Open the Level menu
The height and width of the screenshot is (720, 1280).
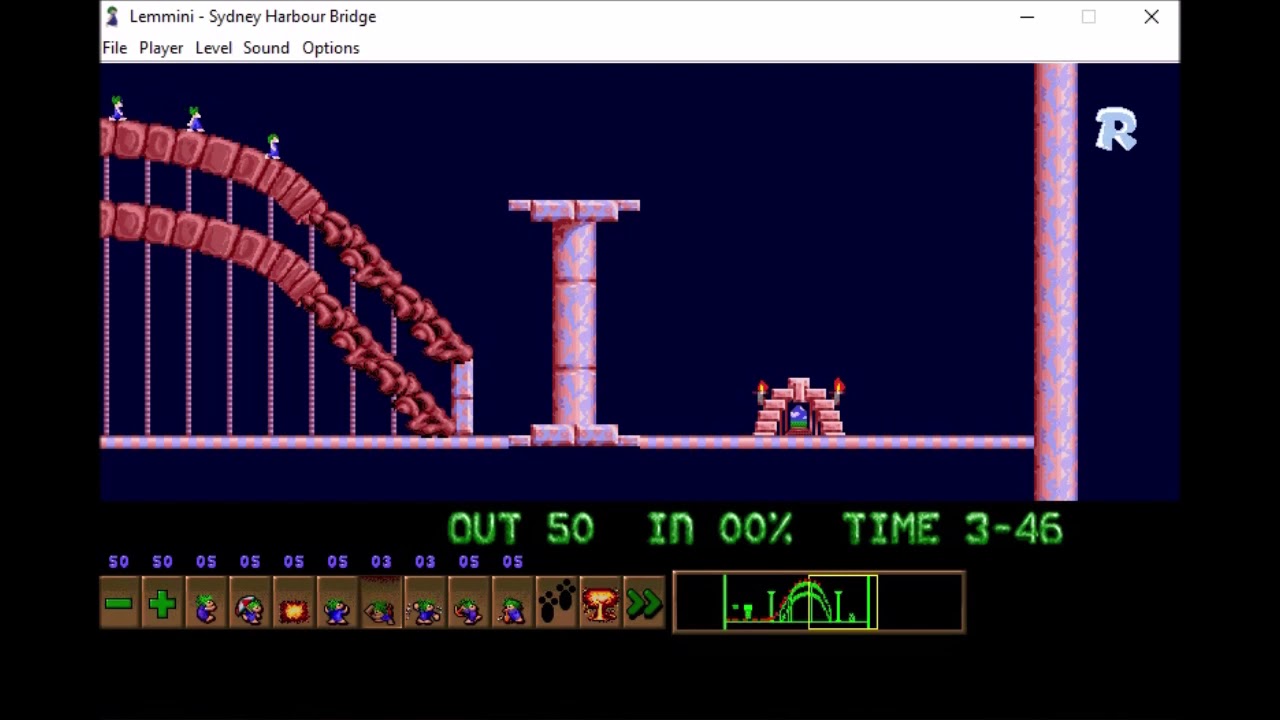coord(213,48)
